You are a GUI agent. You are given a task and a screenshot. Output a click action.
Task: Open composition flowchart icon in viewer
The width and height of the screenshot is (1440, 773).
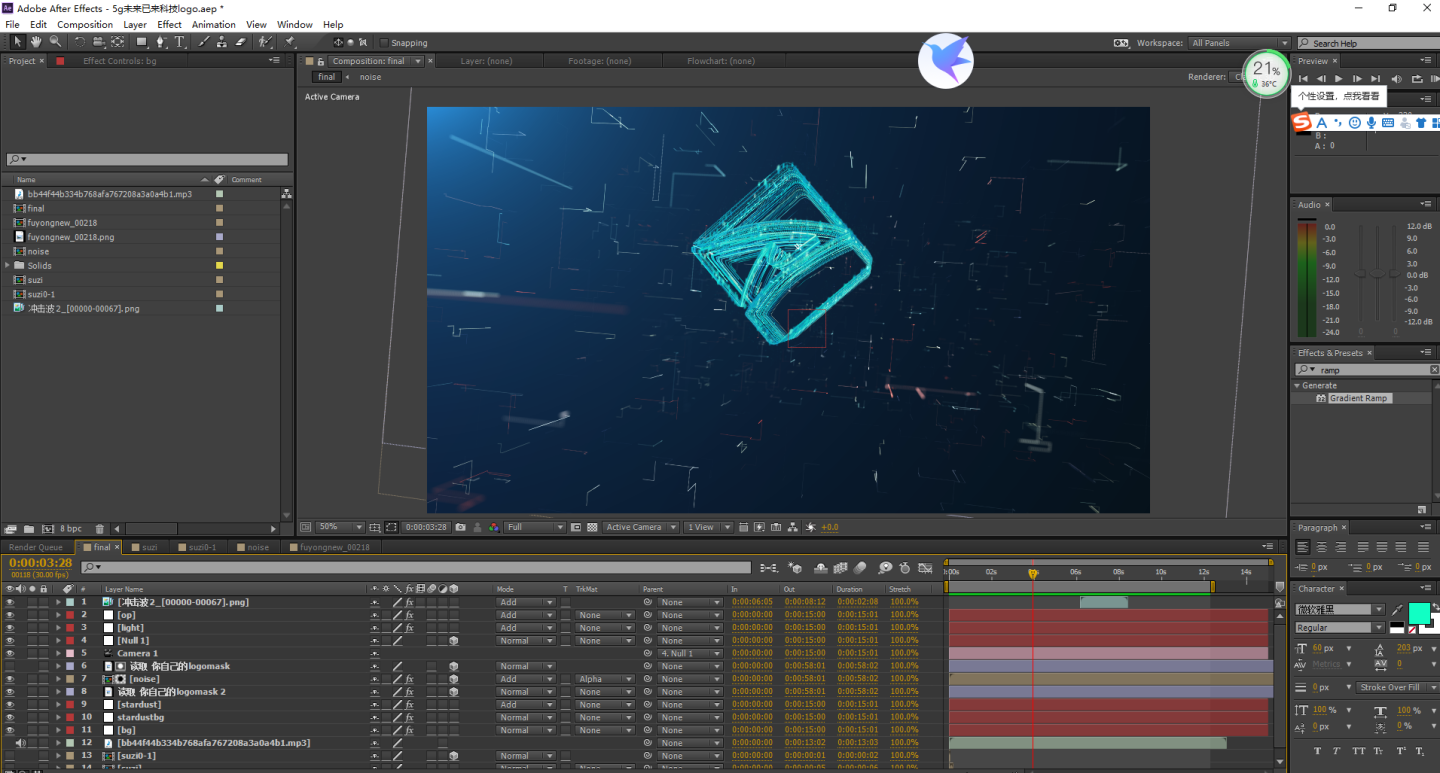tap(793, 527)
